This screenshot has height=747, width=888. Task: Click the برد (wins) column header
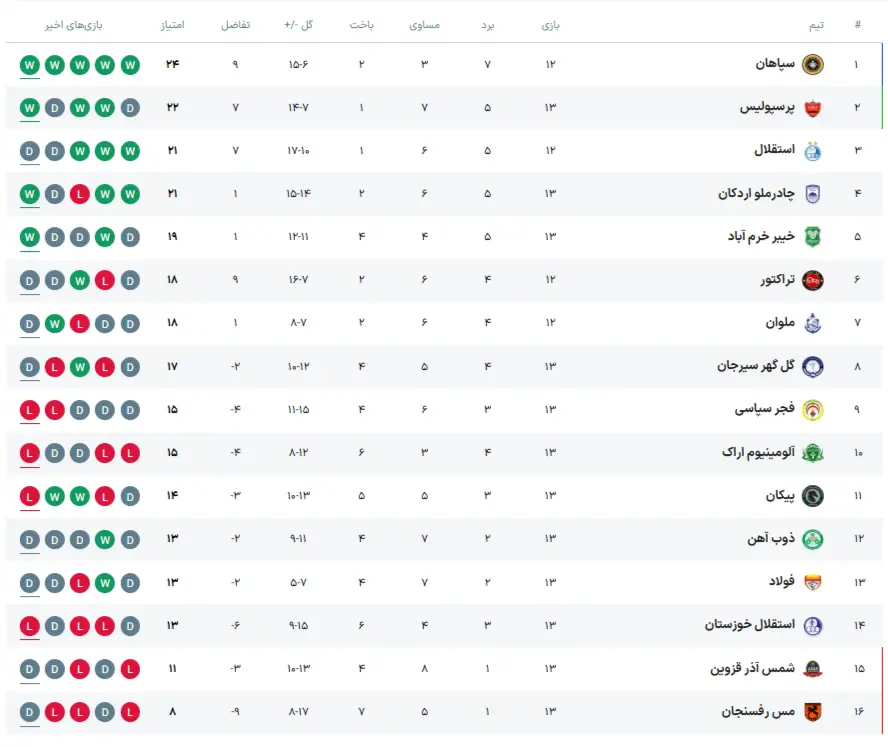point(488,25)
